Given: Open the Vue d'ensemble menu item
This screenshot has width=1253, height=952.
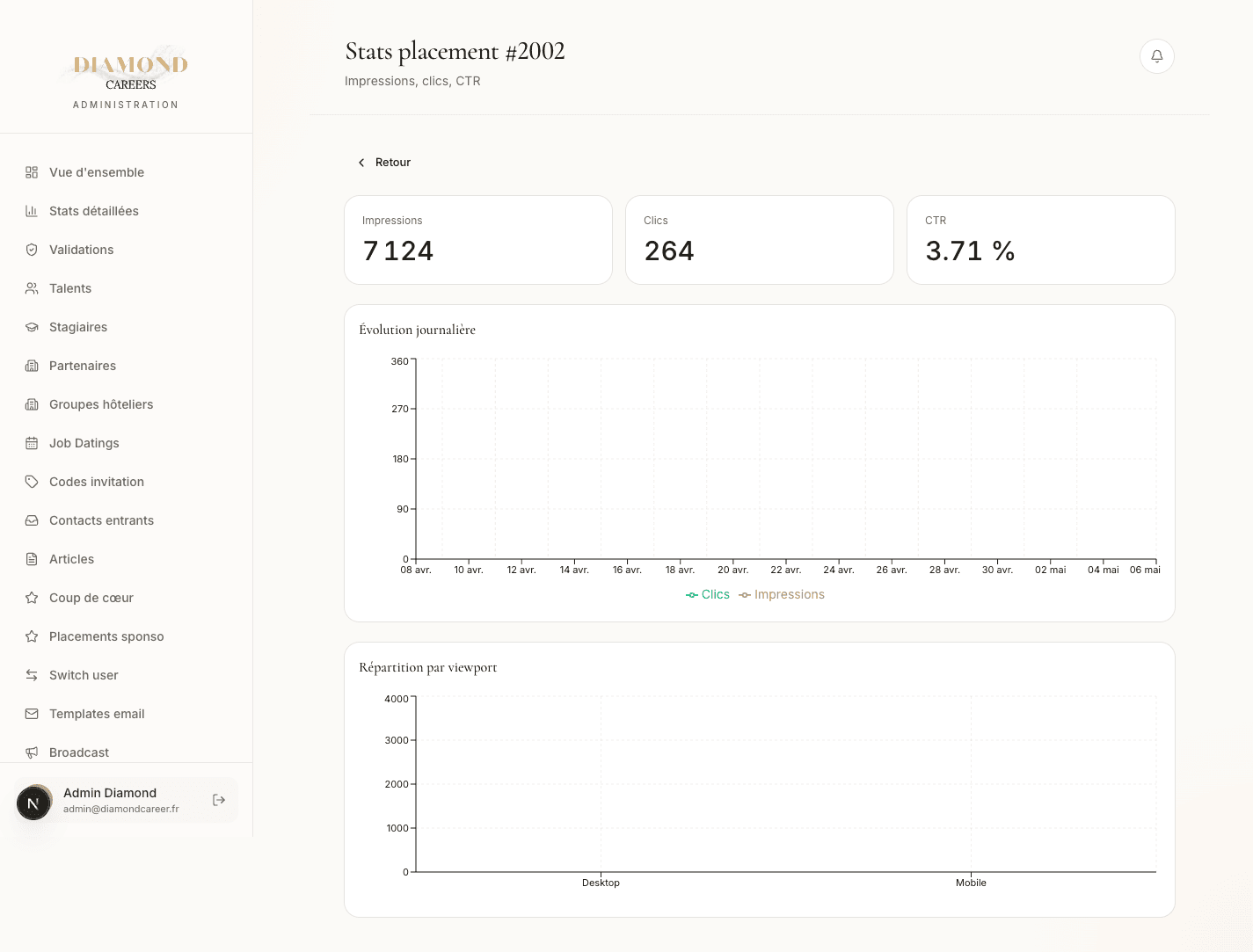Looking at the screenshot, I should (x=127, y=172).
